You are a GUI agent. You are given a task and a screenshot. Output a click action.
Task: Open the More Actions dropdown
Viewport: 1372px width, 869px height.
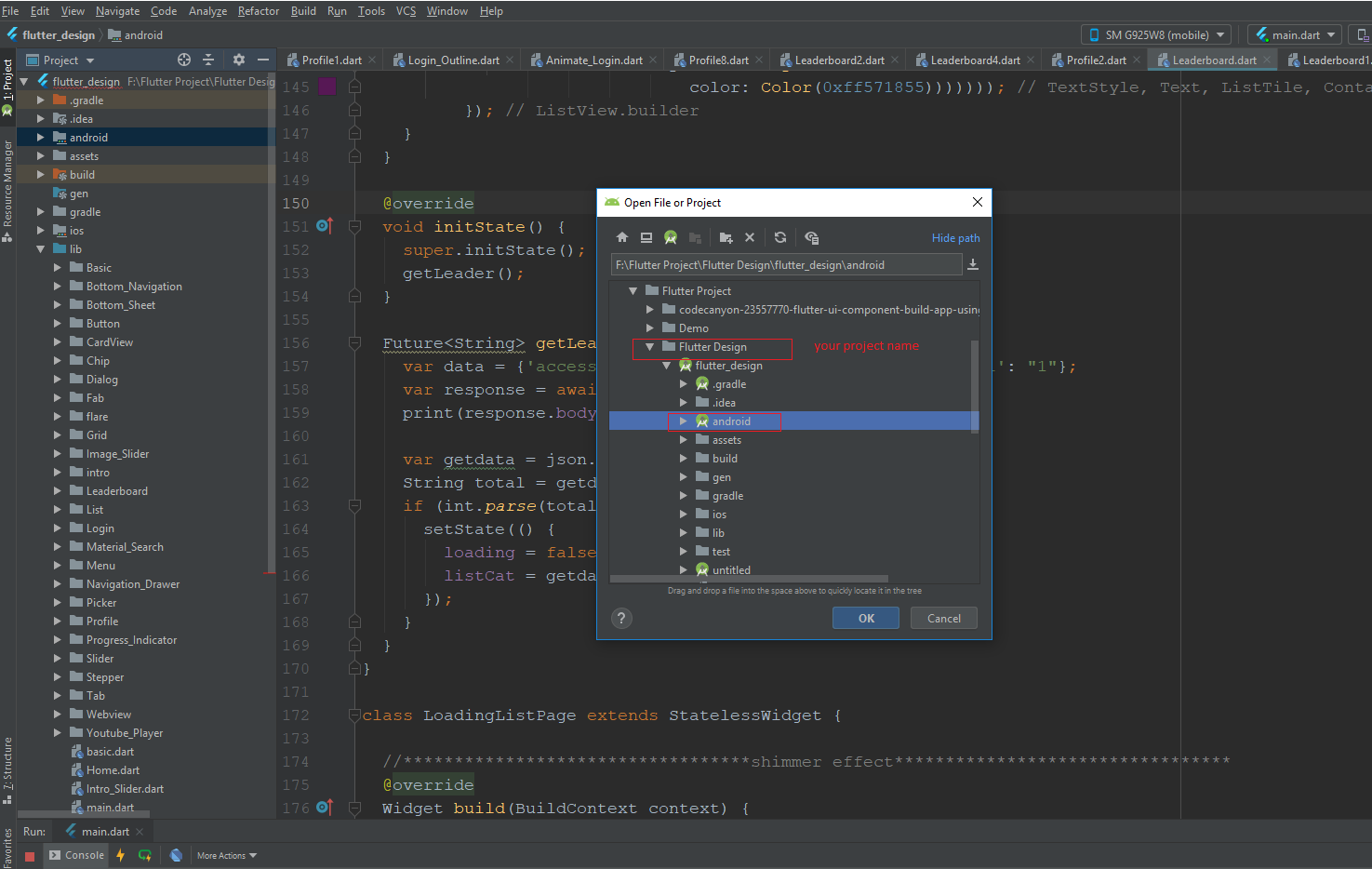(x=226, y=856)
